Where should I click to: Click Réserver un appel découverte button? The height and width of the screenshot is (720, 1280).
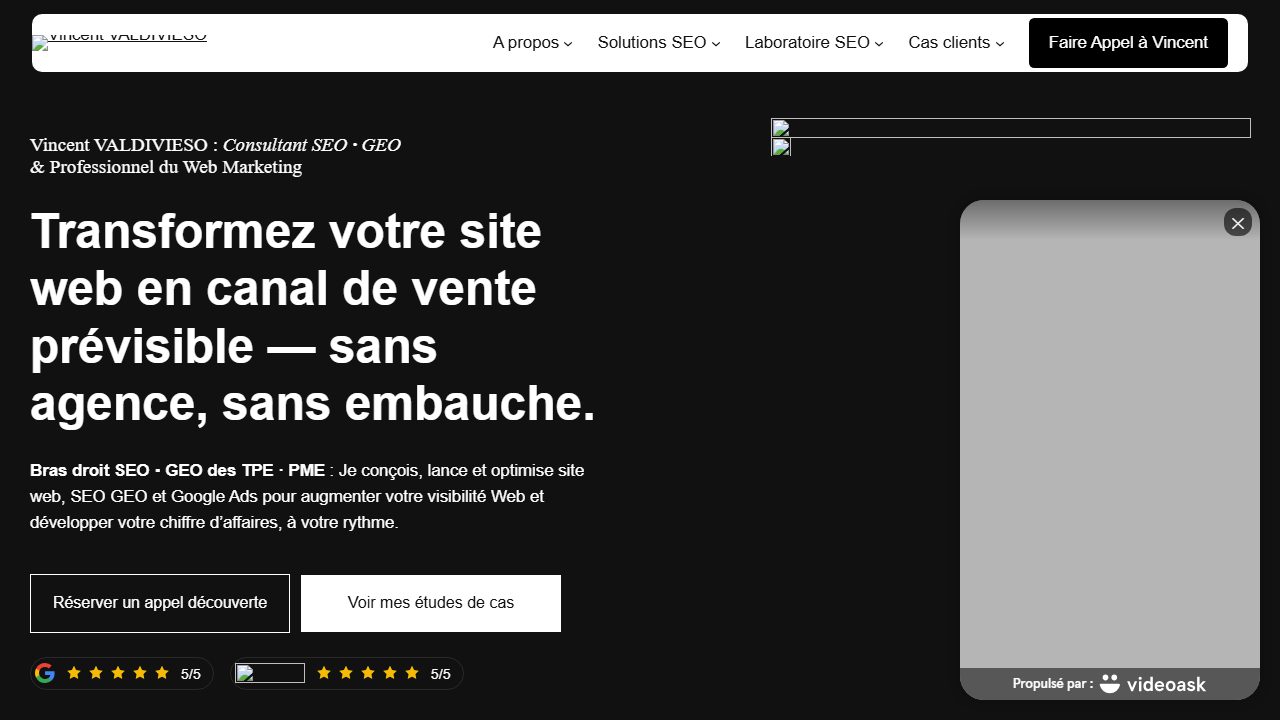(x=160, y=603)
